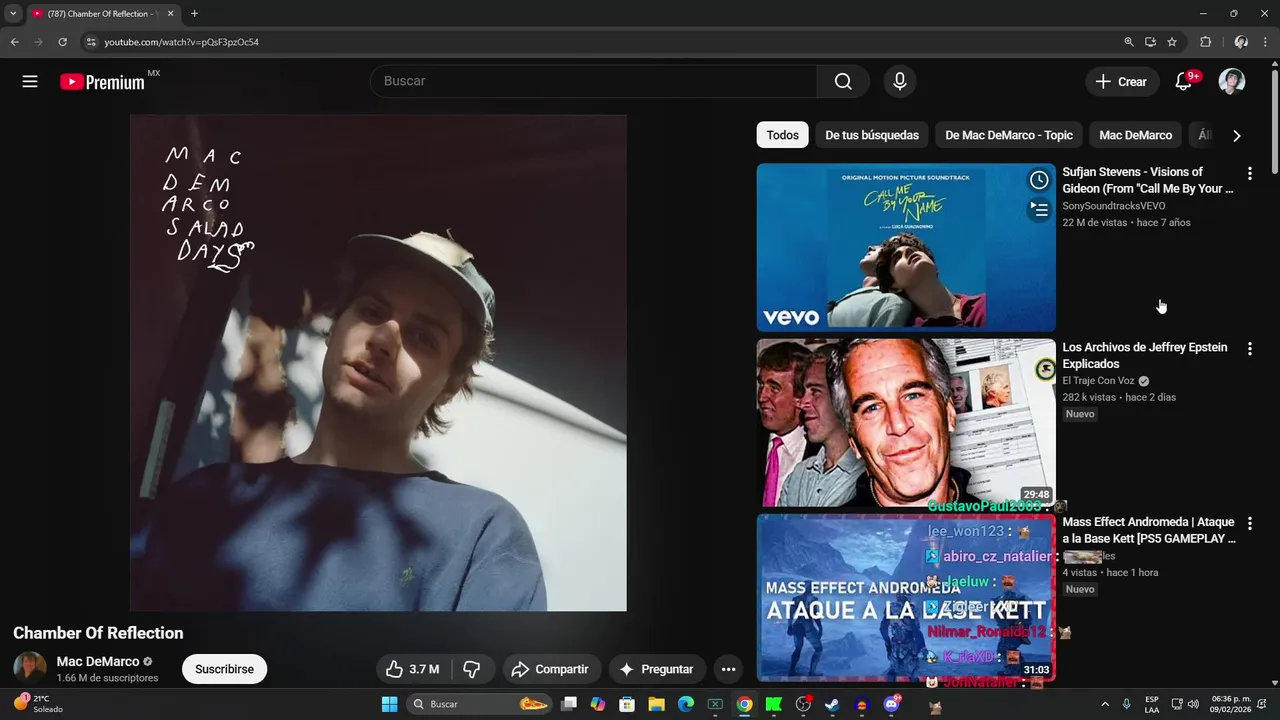Click Windows taskbar Buscar search box
The height and width of the screenshot is (720, 1280).
point(478,704)
